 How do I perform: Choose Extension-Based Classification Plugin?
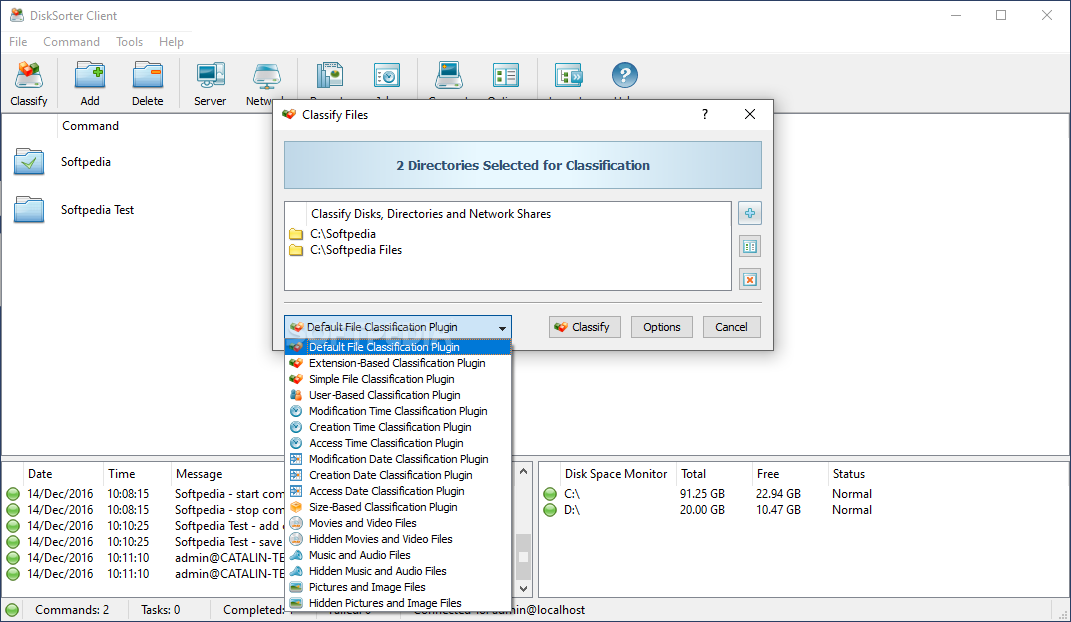click(398, 363)
